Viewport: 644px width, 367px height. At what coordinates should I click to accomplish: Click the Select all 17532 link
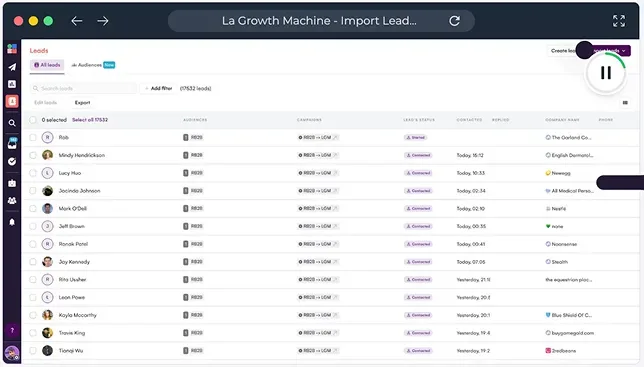tap(90, 120)
